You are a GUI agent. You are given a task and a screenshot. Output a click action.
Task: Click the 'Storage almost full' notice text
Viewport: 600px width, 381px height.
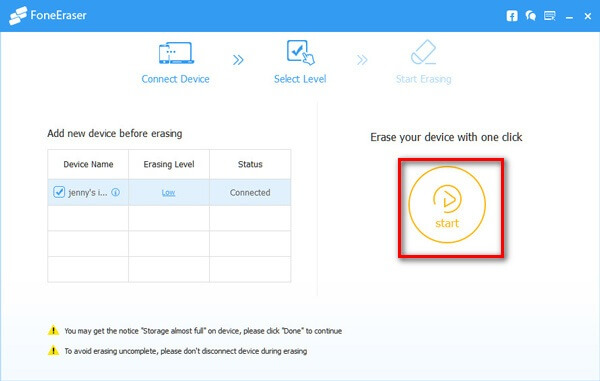pyautogui.click(x=203, y=331)
